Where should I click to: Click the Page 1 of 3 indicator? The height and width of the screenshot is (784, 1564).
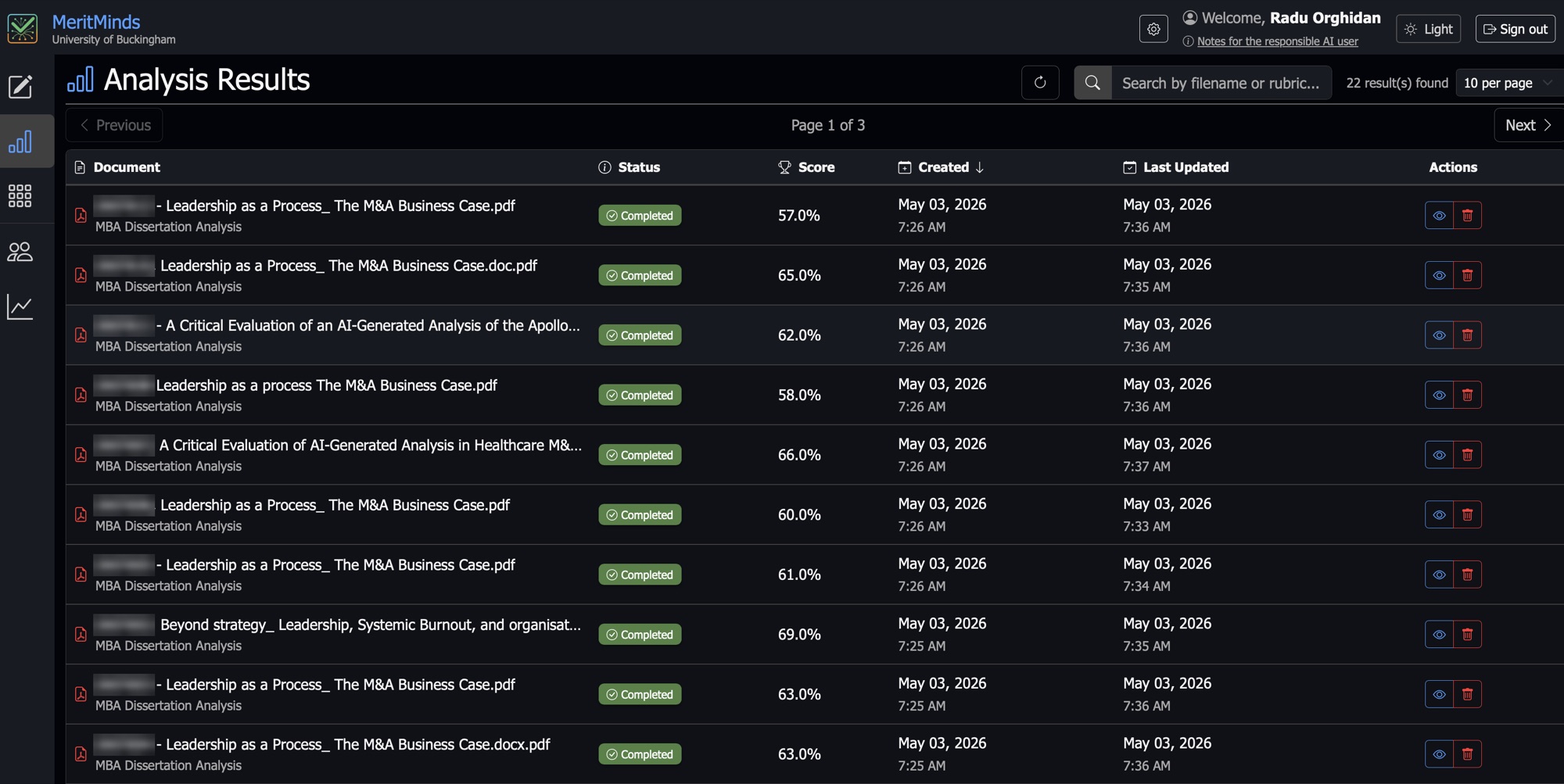(x=827, y=125)
